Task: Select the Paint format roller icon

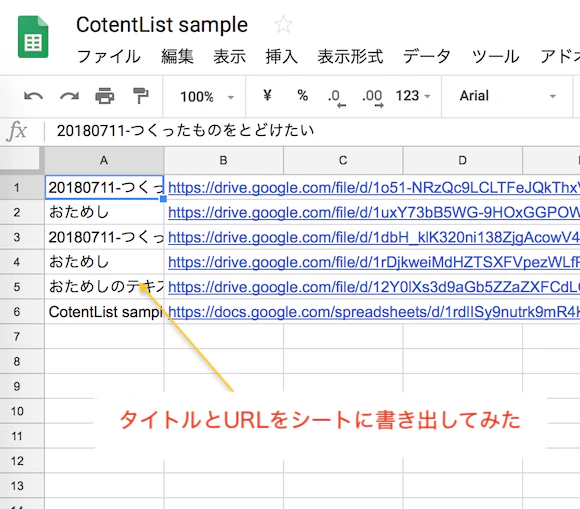Action: click(x=141, y=96)
